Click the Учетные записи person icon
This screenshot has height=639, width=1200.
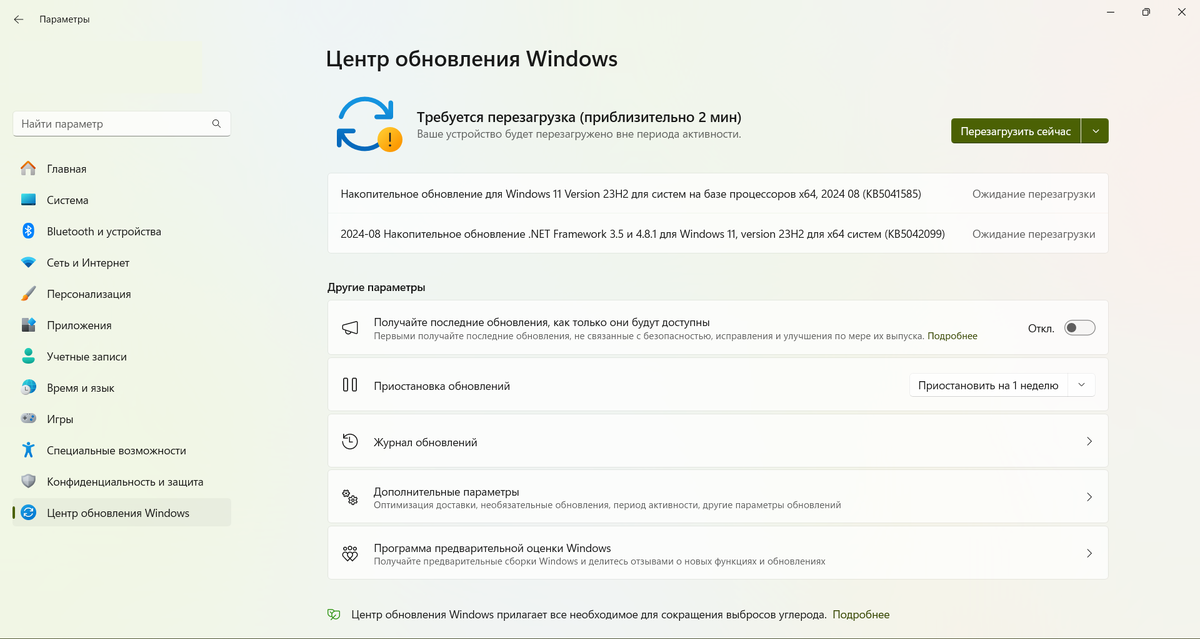[x=28, y=356]
